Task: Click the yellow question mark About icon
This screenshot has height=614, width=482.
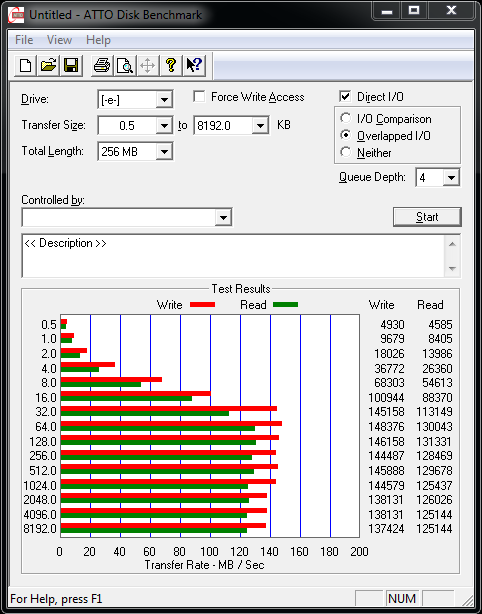Action: point(171,65)
